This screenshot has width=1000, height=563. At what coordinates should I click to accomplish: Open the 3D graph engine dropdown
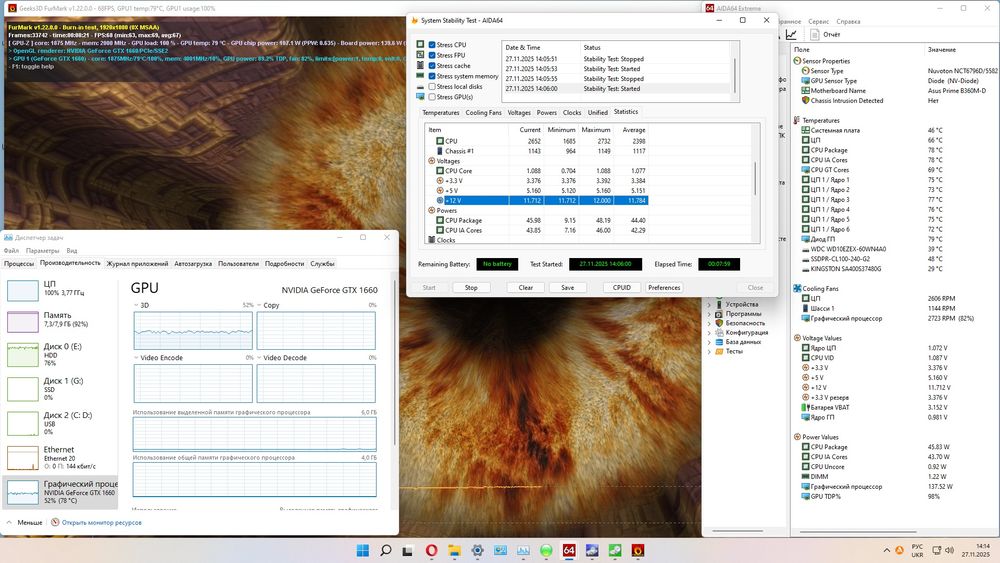point(136,305)
